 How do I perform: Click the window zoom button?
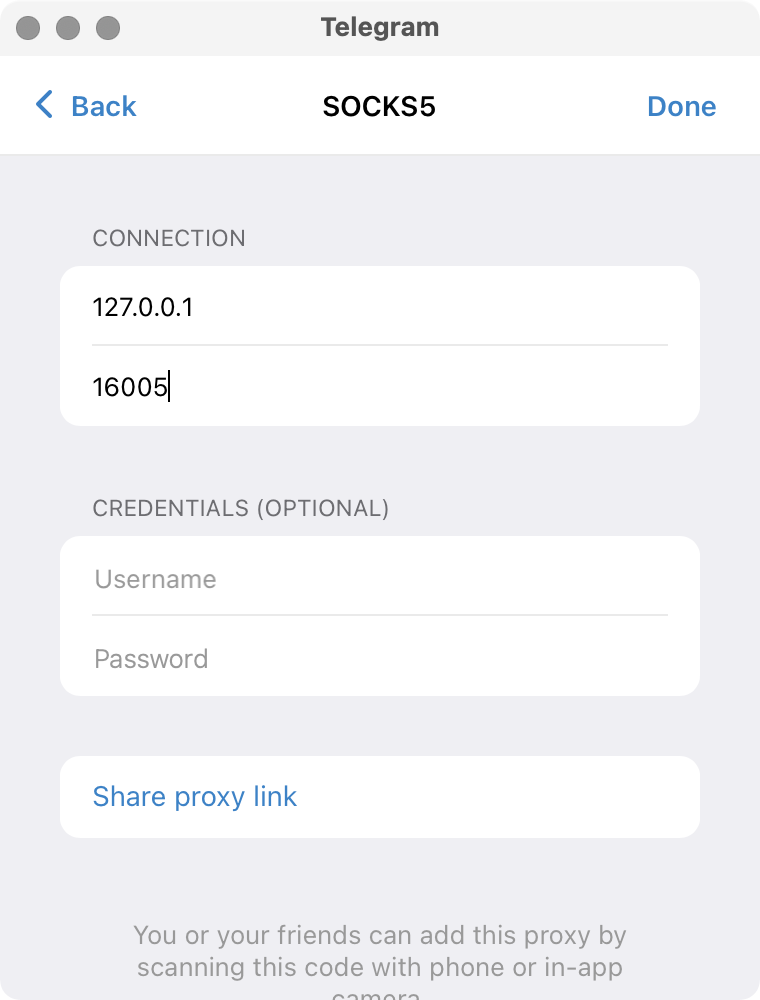[x=108, y=27]
